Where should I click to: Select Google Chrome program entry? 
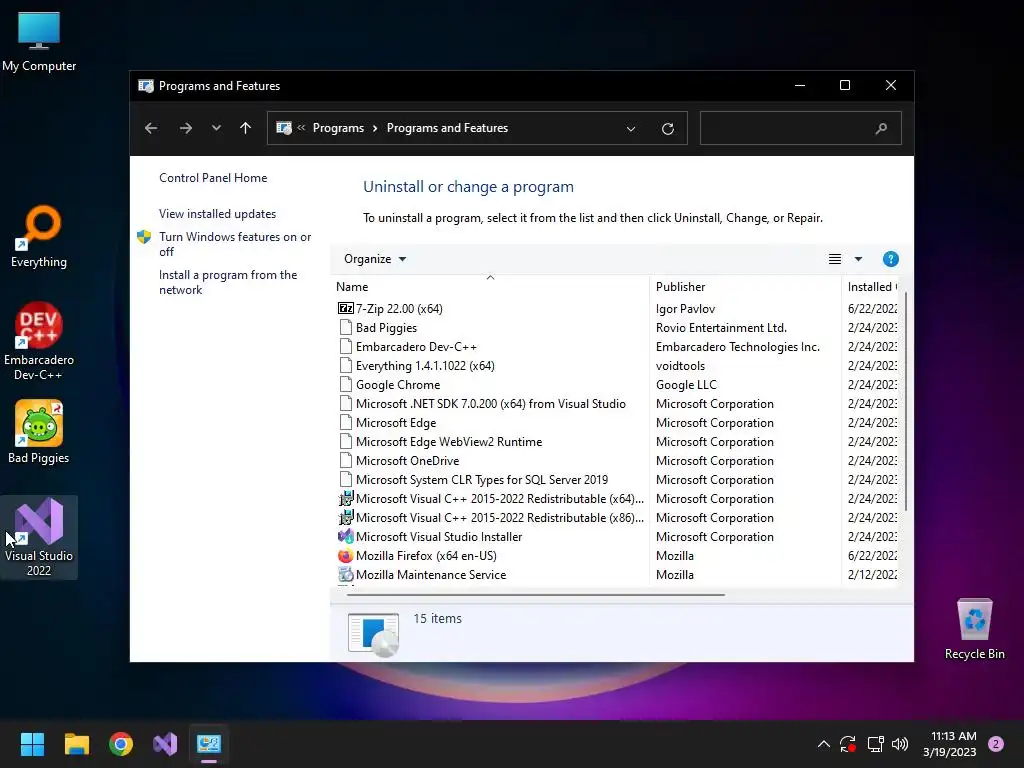[x=398, y=384]
